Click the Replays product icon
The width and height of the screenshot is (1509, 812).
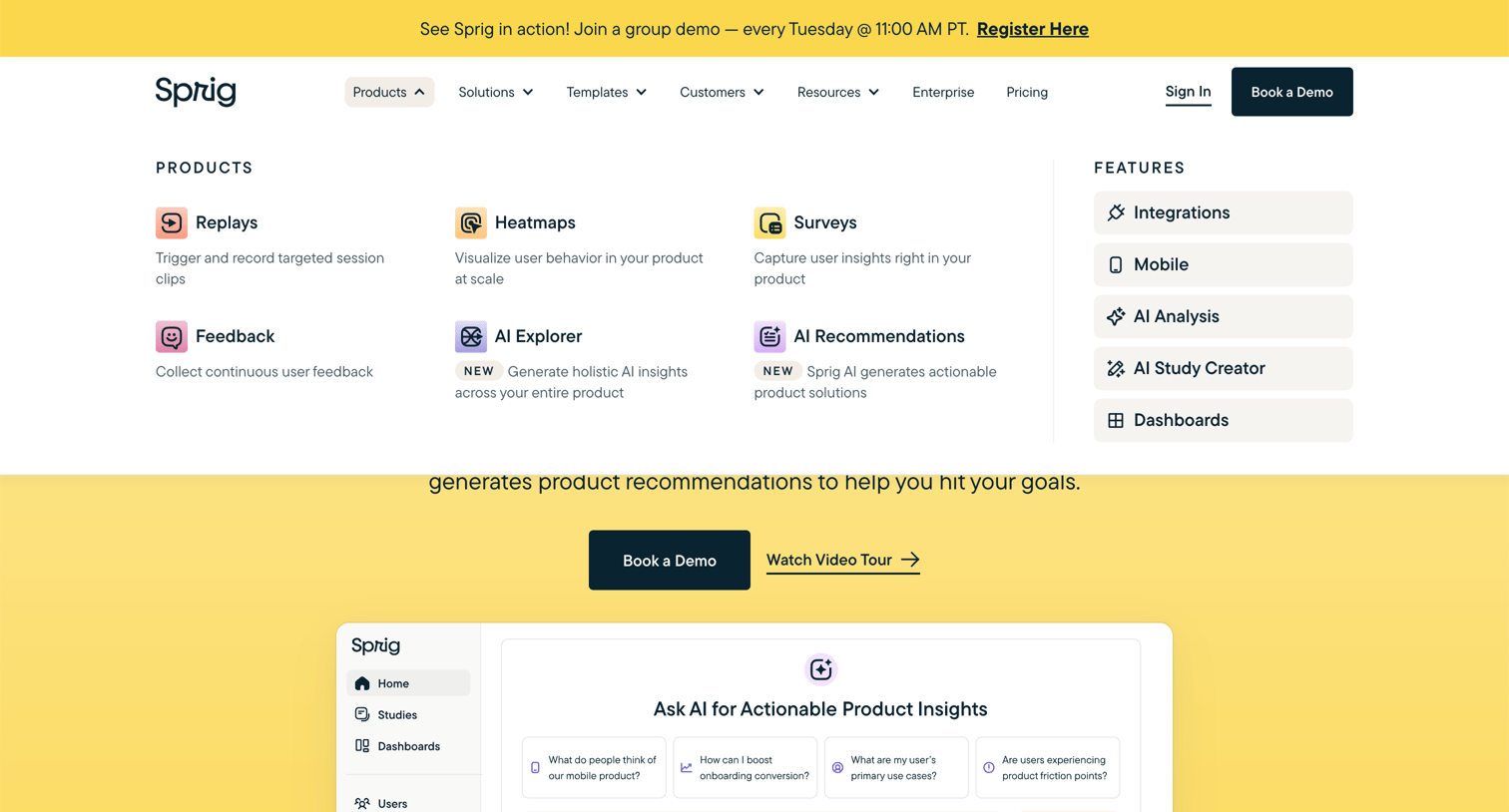click(172, 222)
